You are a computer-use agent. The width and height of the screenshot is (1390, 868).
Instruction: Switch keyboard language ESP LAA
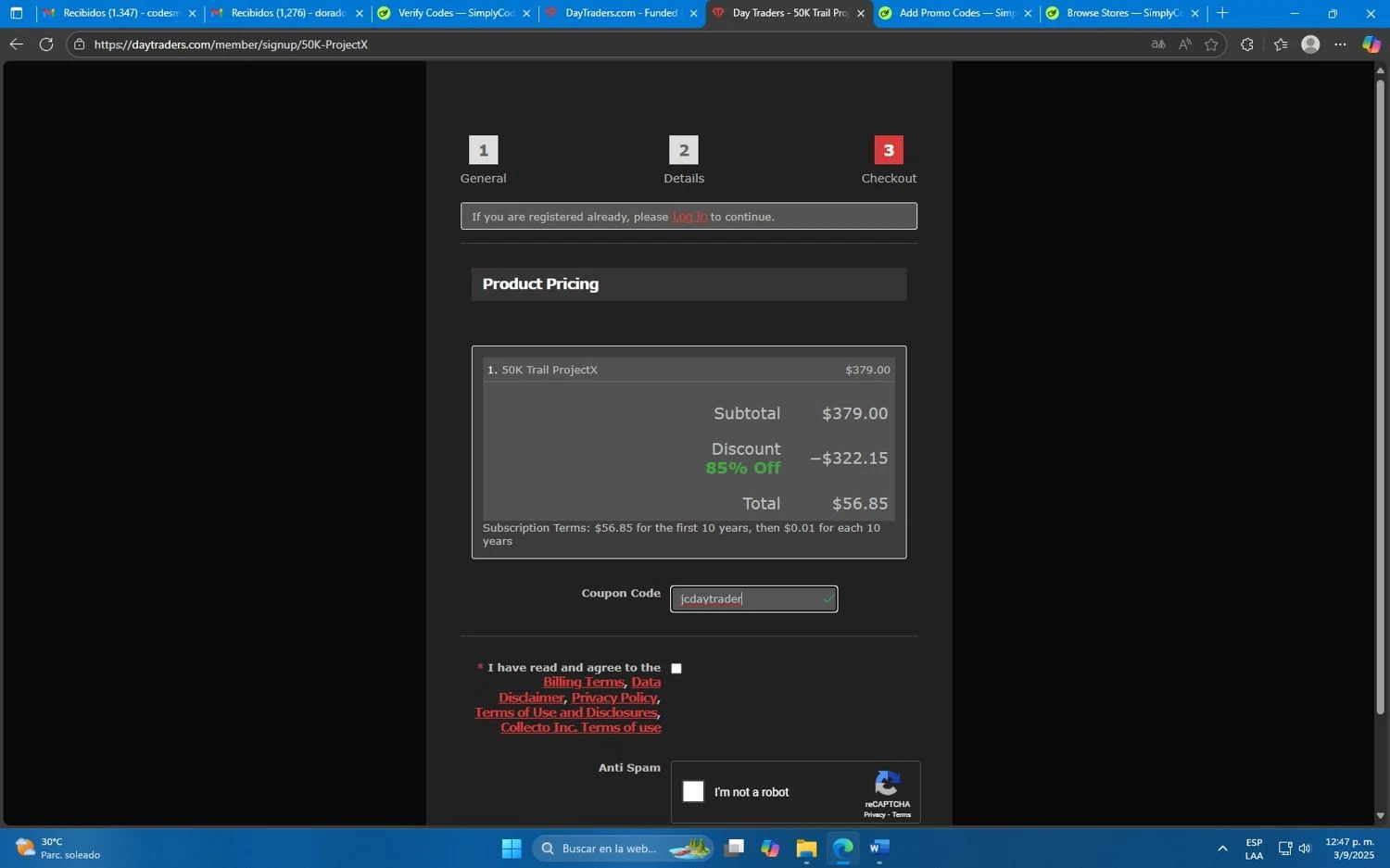coord(1254,849)
